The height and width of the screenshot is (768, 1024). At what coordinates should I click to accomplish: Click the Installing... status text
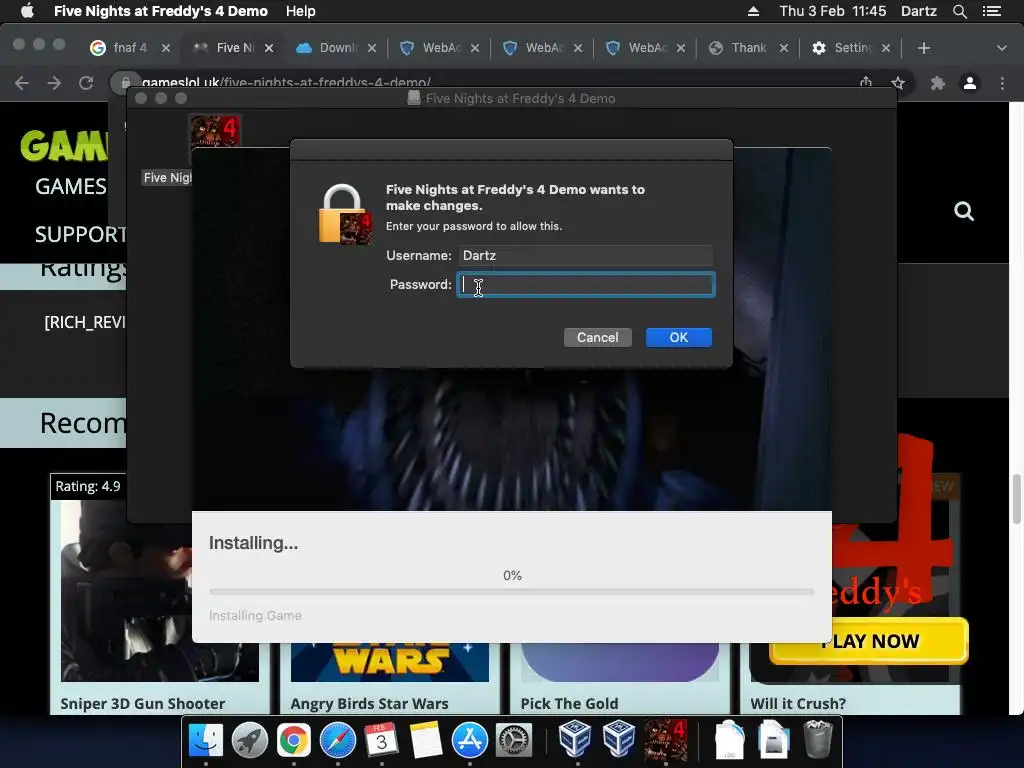[x=253, y=543]
